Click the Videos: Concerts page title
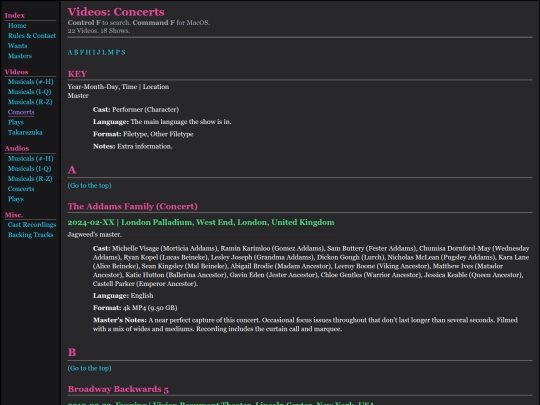540x405 pixels. pyautogui.click(x=116, y=12)
